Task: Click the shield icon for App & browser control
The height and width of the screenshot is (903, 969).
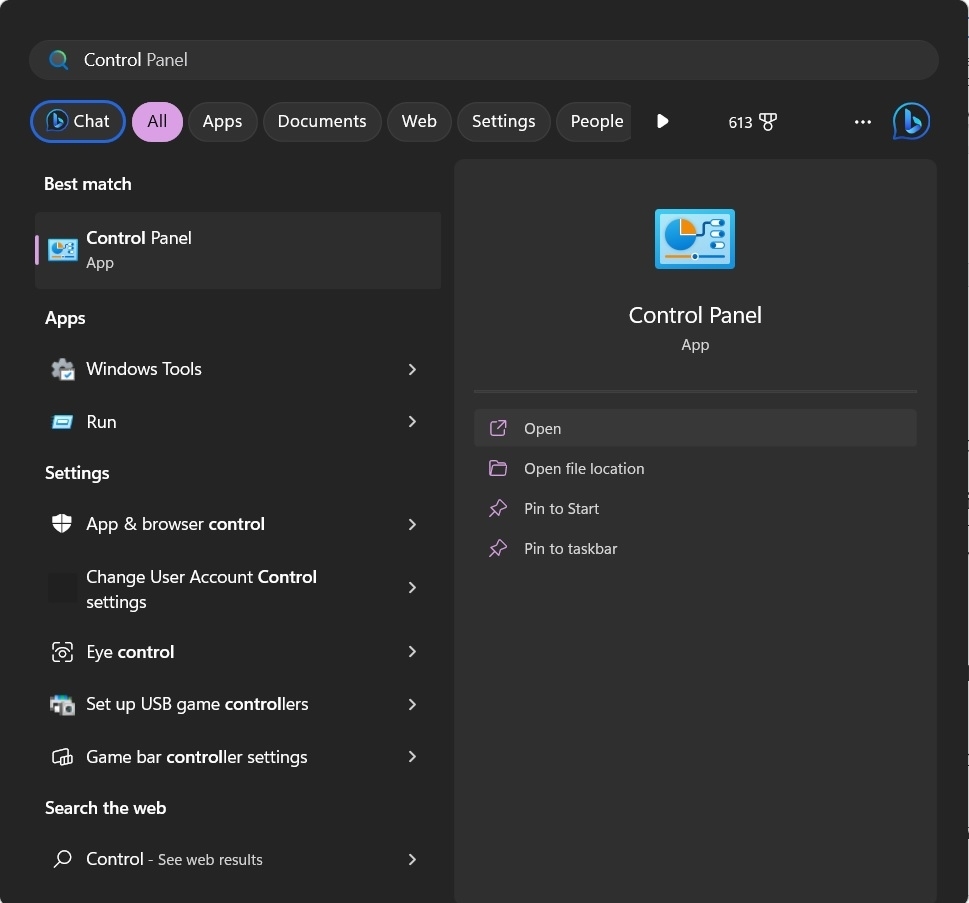Action: [62, 524]
